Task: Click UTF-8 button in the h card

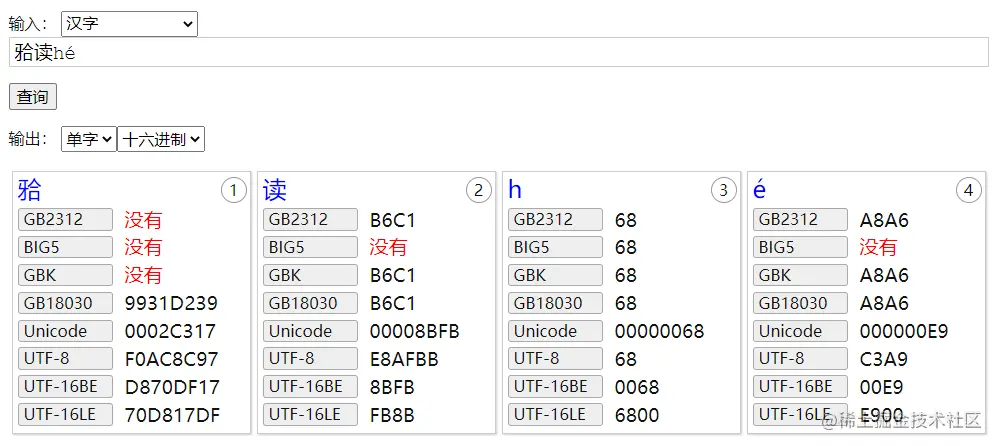Action: 555,359
